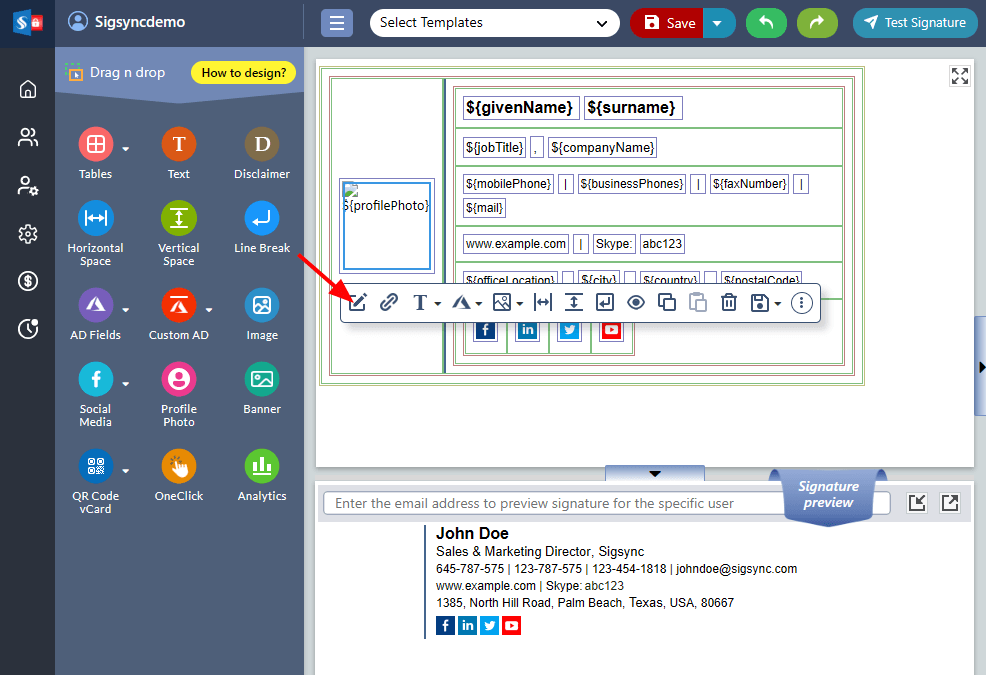Open the Select Templates dropdown
The width and height of the screenshot is (986, 675).
[x=494, y=23]
